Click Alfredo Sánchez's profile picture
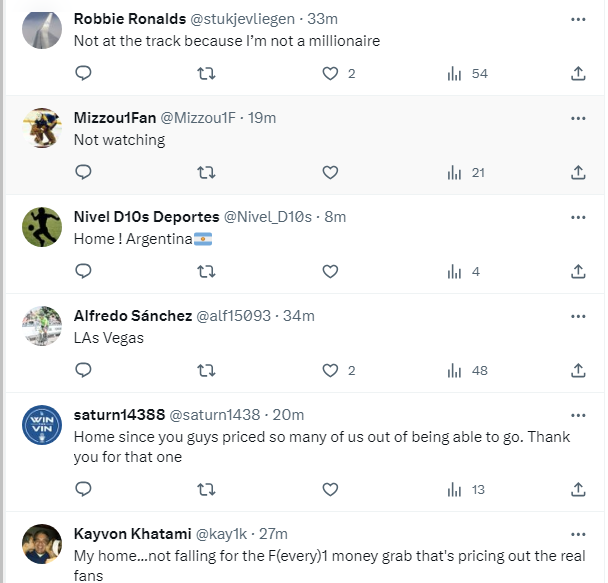The height and width of the screenshot is (583, 608). click(42, 326)
